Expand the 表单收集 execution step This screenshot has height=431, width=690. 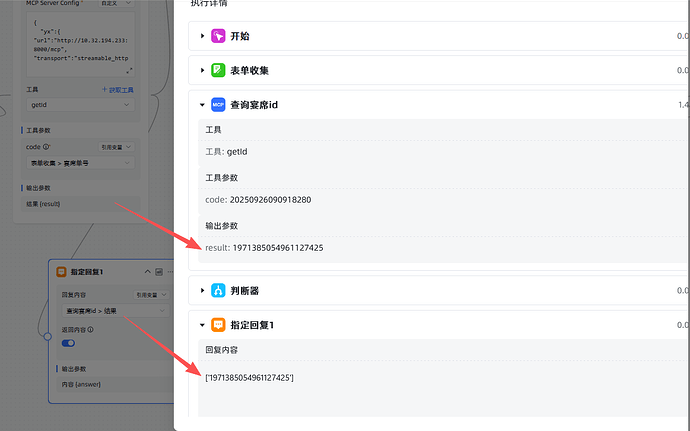202,70
